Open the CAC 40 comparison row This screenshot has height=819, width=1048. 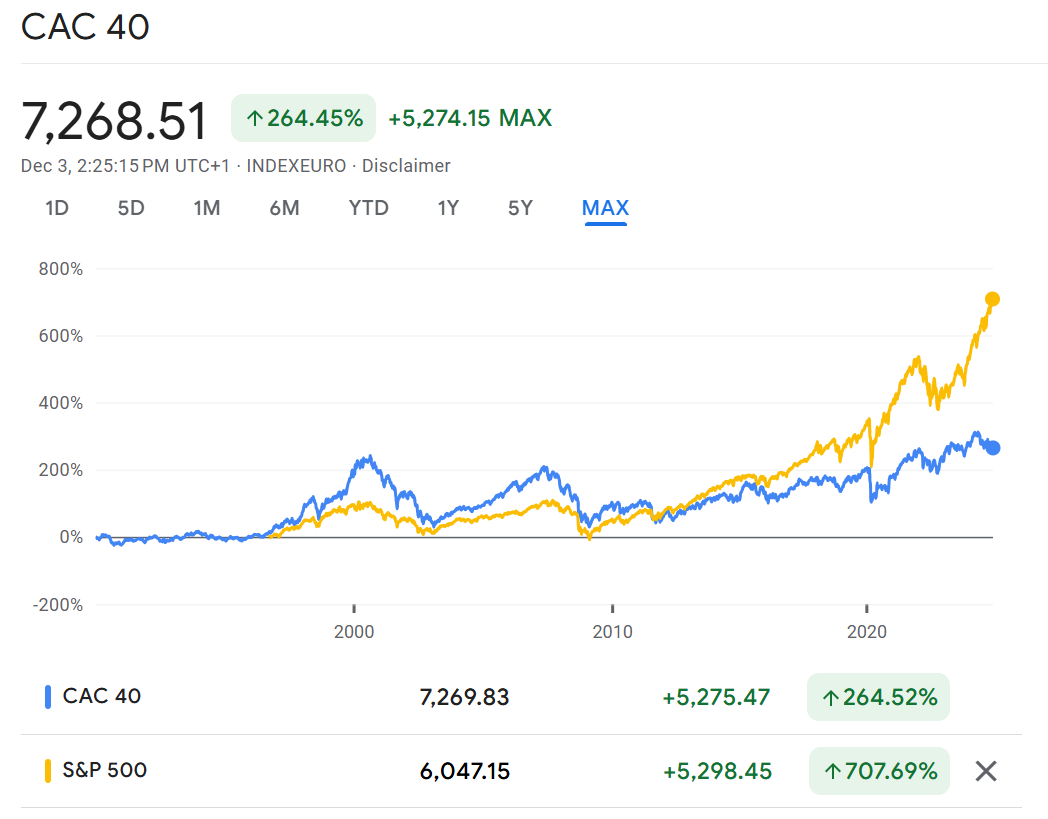pyautogui.click(x=102, y=696)
